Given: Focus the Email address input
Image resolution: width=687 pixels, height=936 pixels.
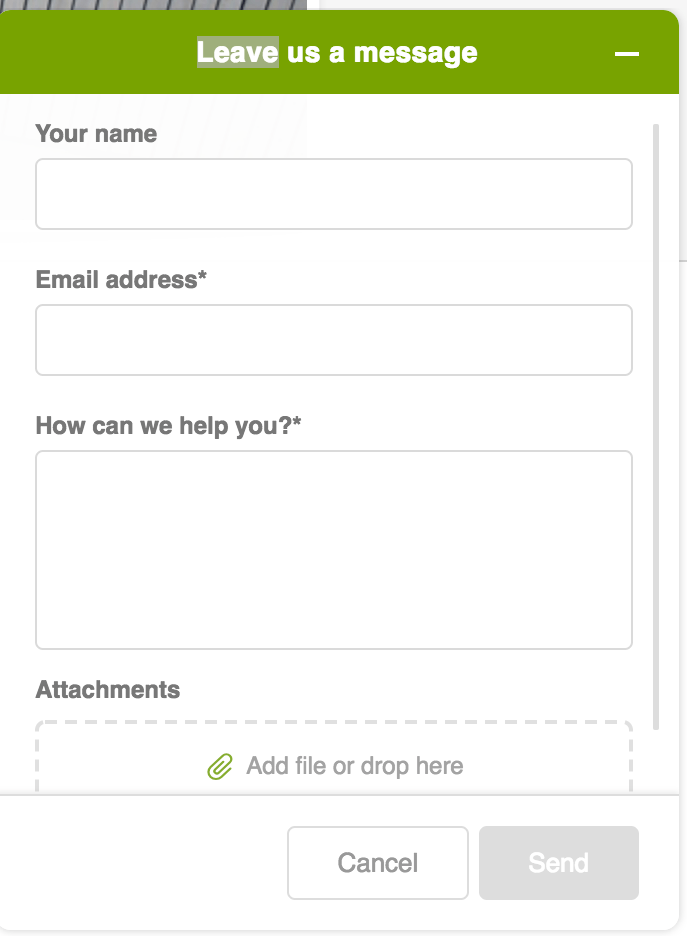Looking at the screenshot, I should click(334, 340).
